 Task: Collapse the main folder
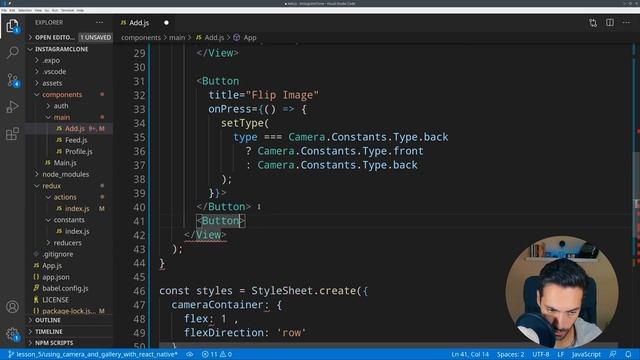tap(70, 117)
